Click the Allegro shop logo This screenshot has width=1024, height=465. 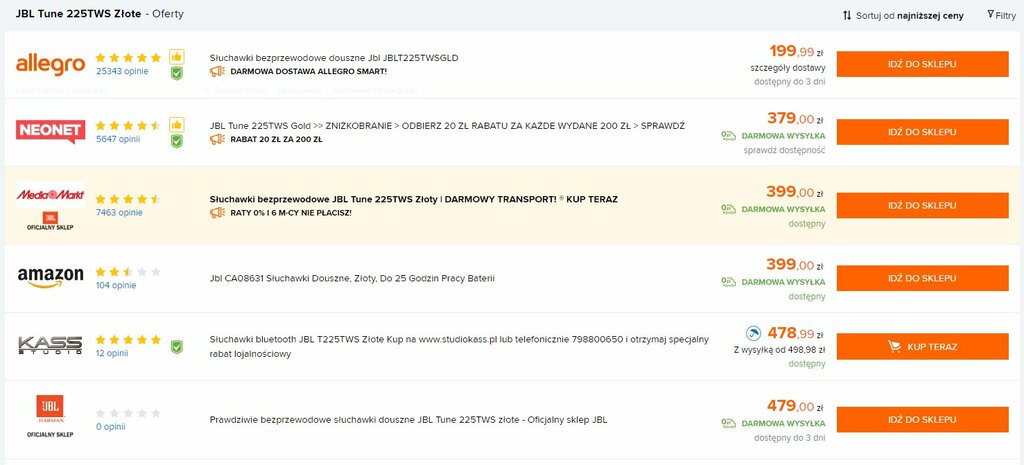[50, 64]
